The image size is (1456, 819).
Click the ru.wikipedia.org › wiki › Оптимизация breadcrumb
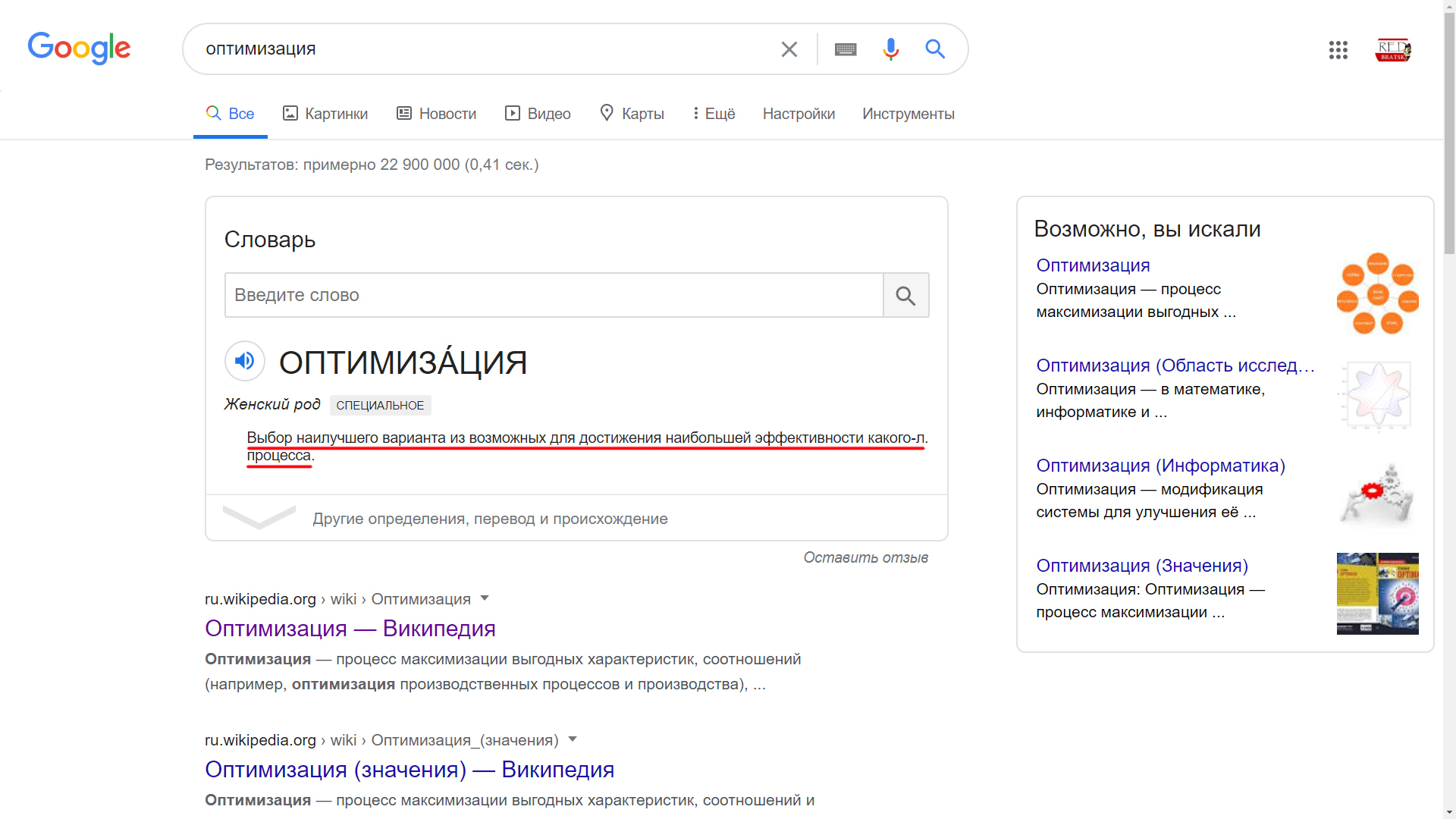click(337, 599)
